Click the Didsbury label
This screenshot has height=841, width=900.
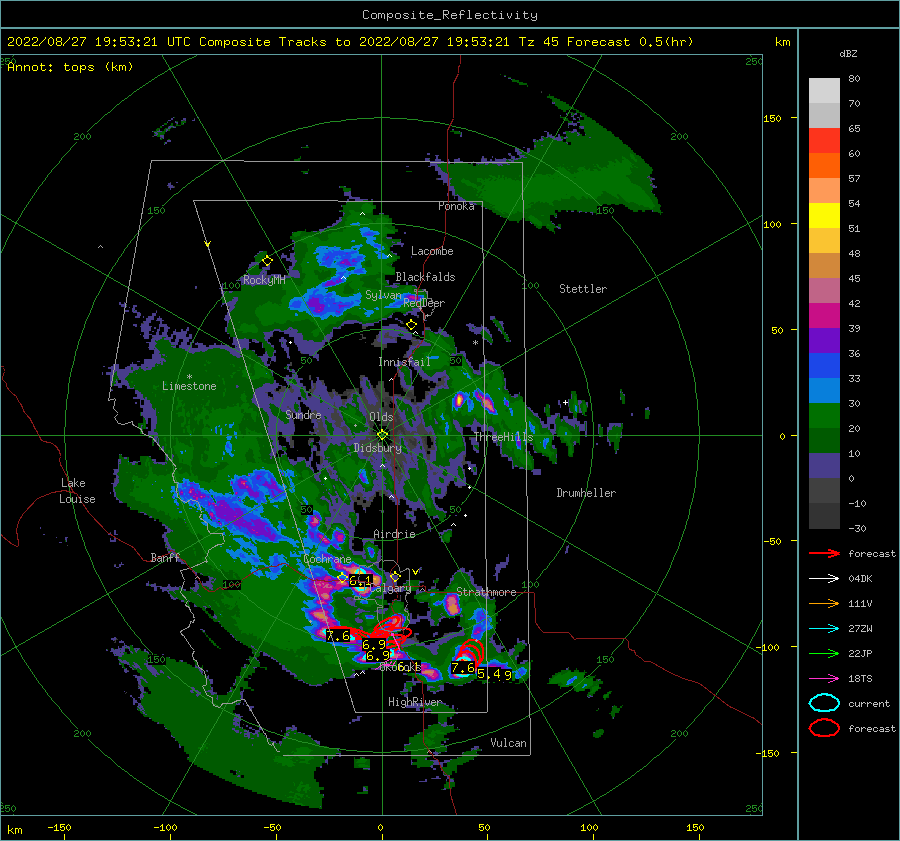378,448
